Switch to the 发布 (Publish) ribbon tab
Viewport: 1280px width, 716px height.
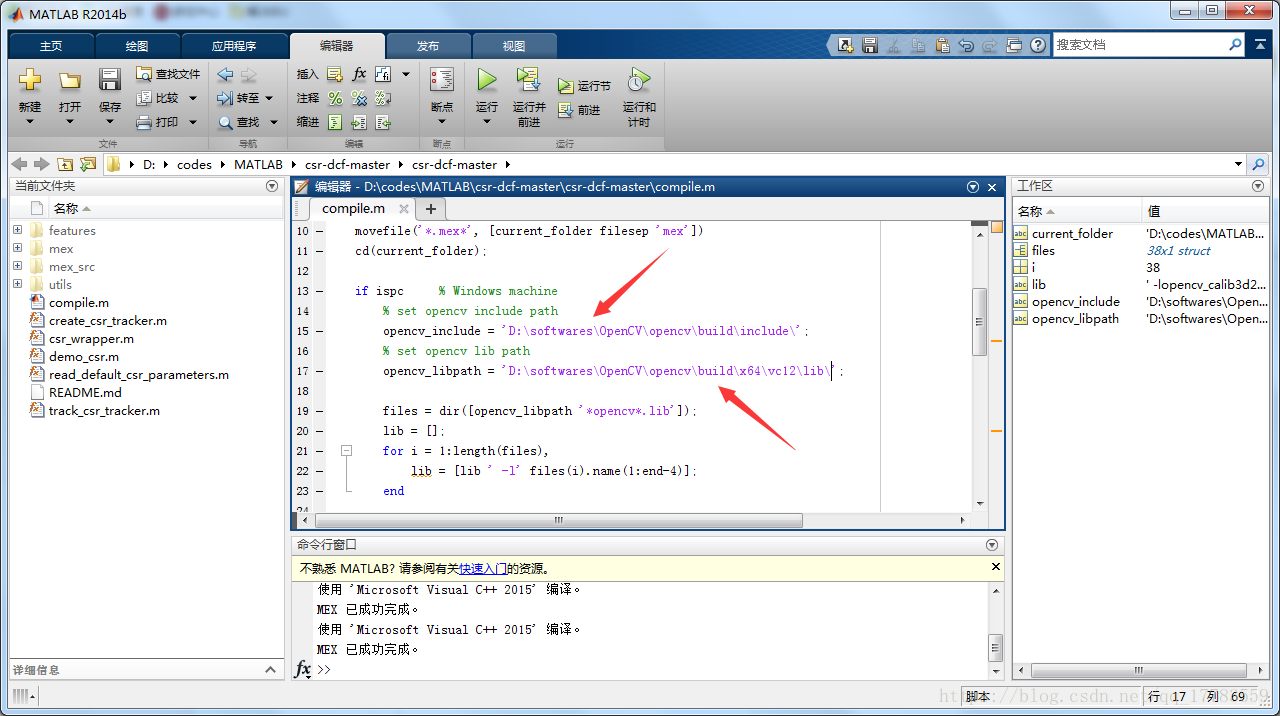[x=428, y=46]
